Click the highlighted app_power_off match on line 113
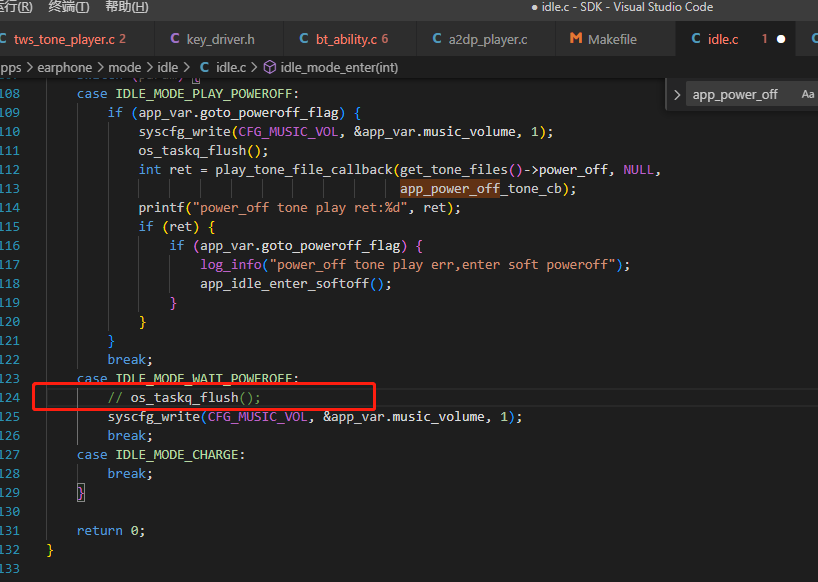The image size is (818, 582). (450, 188)
